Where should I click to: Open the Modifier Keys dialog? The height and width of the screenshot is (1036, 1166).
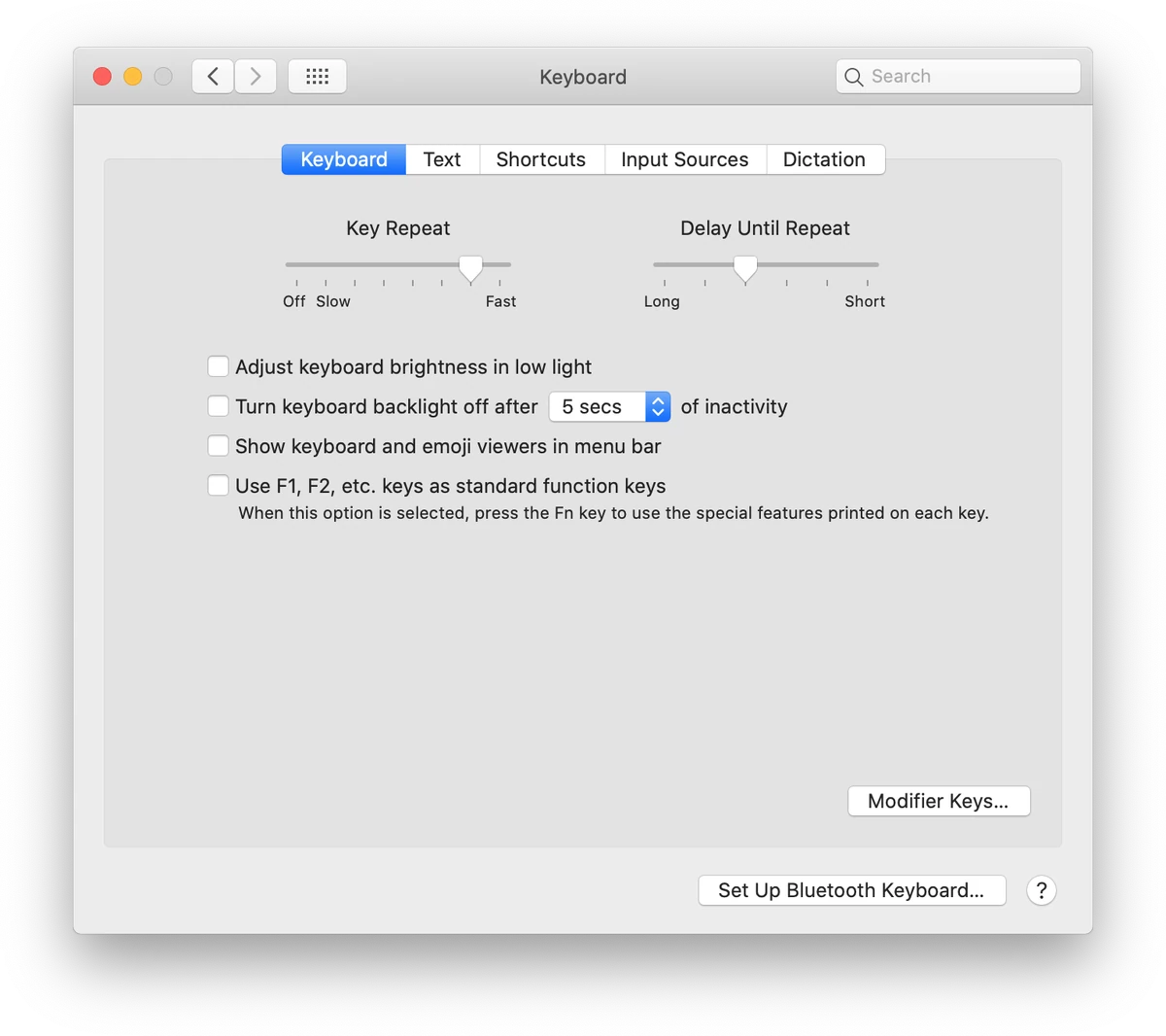tap(938, 801)
